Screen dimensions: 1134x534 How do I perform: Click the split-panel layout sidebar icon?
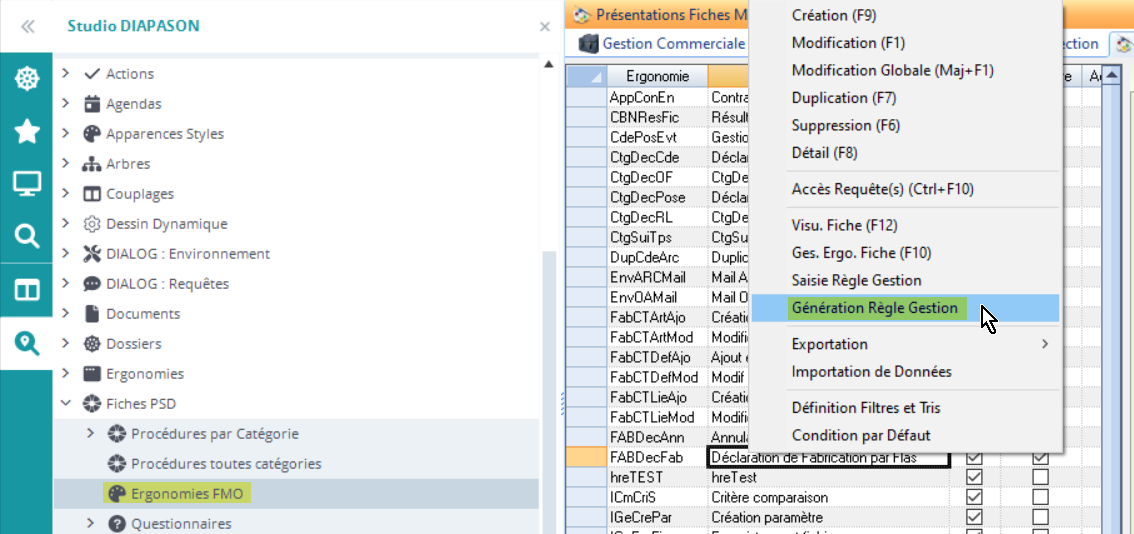[x=26, y=290]
